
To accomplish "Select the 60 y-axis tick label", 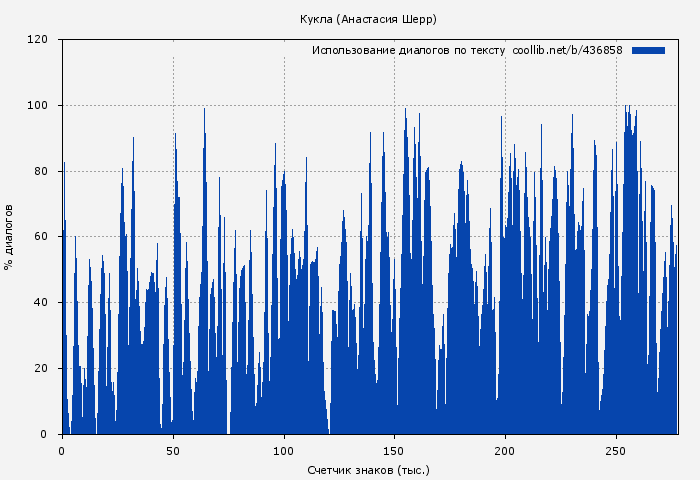I will click(x=41, y=237).
